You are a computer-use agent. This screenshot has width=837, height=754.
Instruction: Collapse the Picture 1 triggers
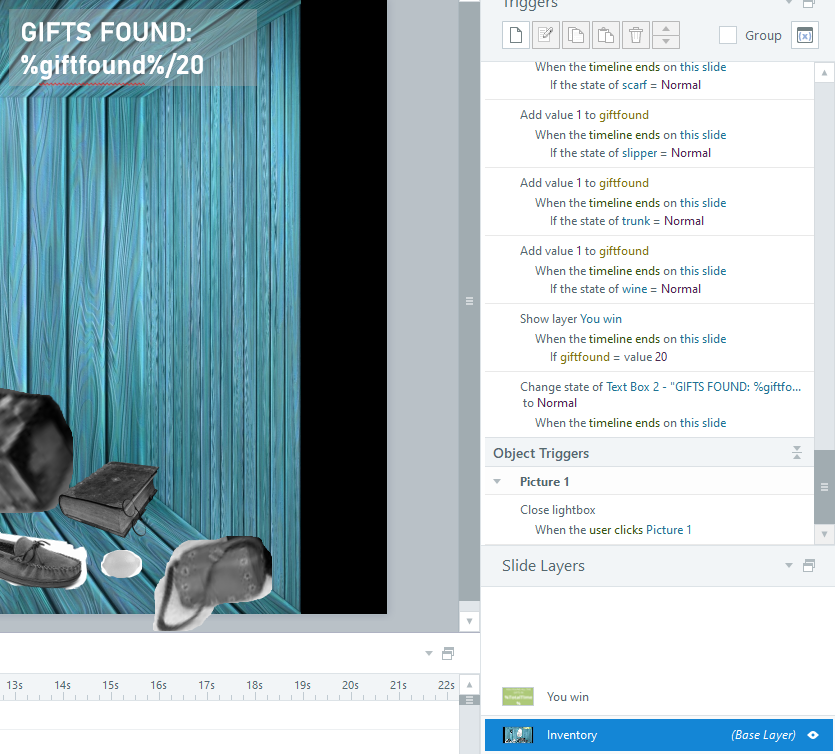(x=497, y=481)
